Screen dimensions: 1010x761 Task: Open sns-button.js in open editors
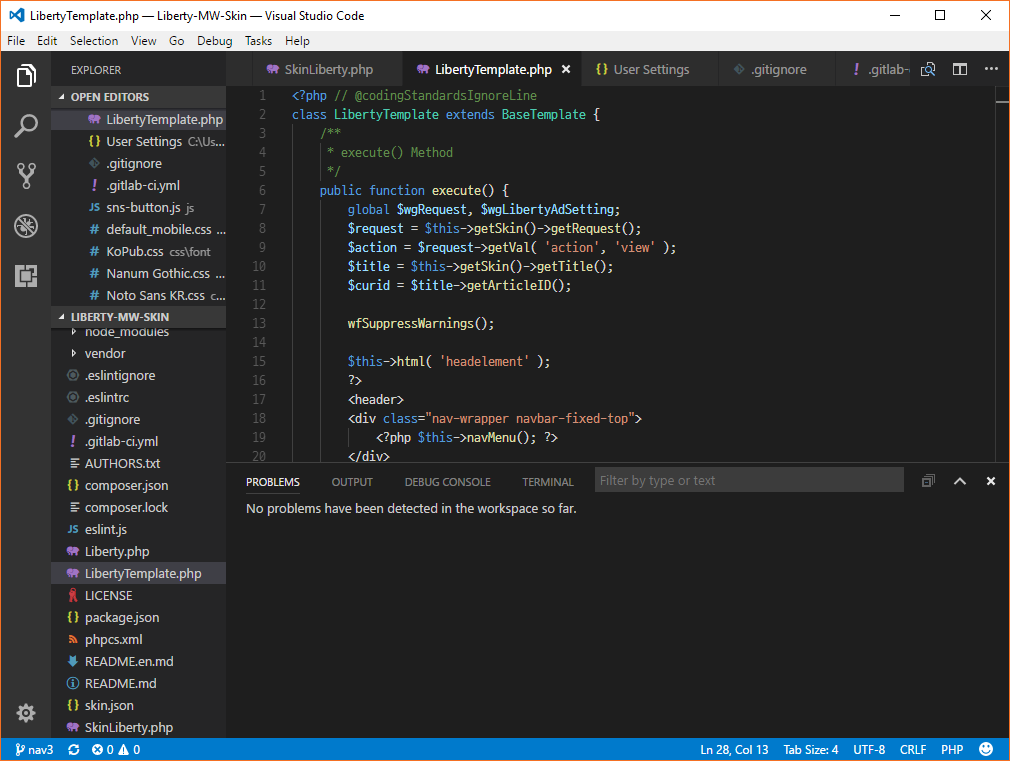click(138, 207)
